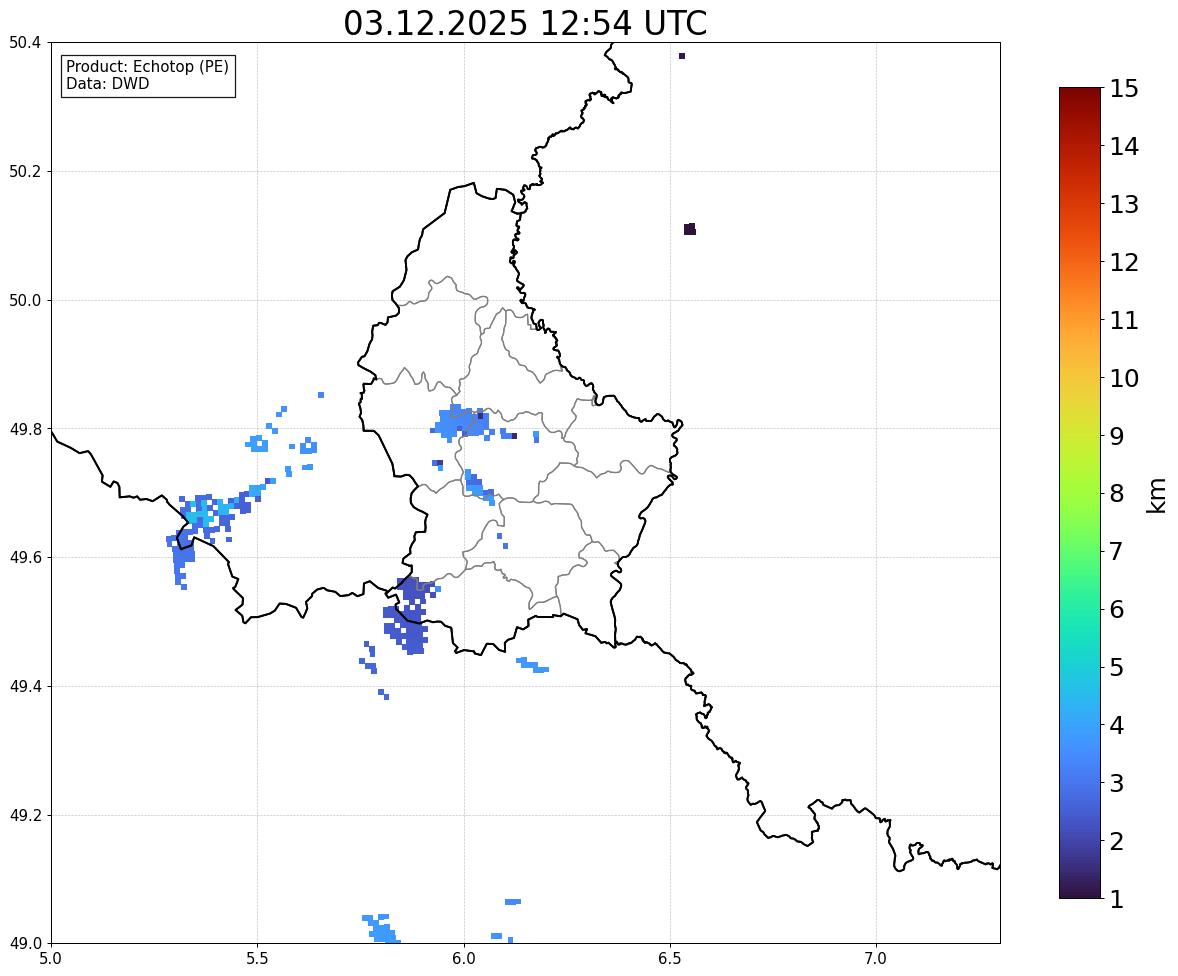Click the latitude tick label "49.2"
The height and width of the screenshot is (976, 1178).
coord(25,815)
